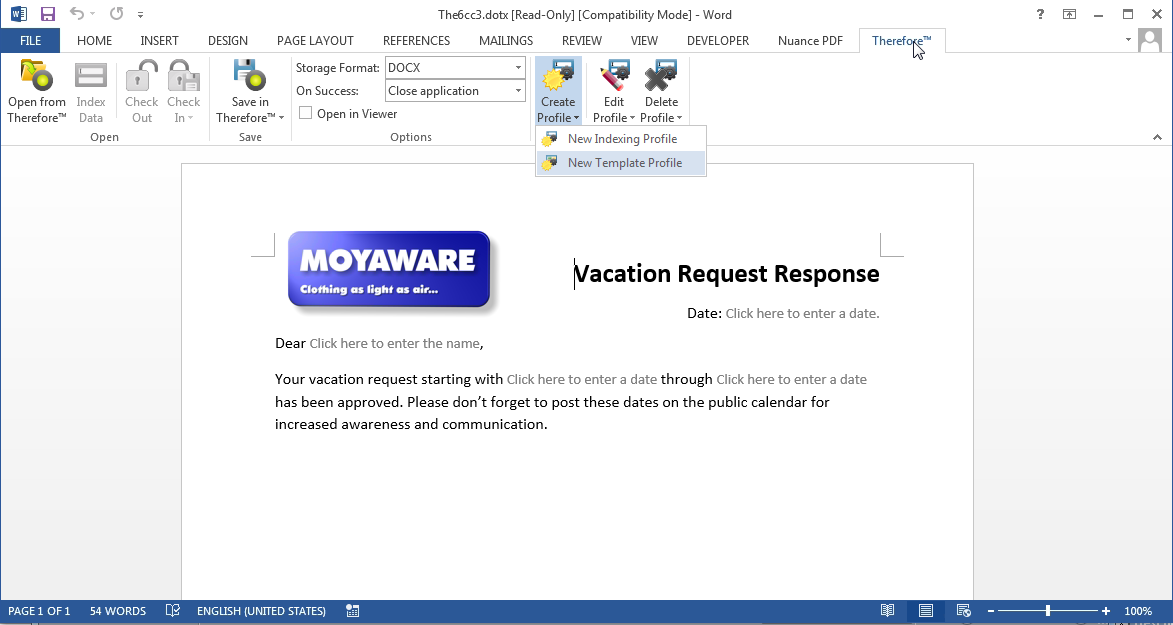Select the Open from Therefore tool

tap(36, 90)
